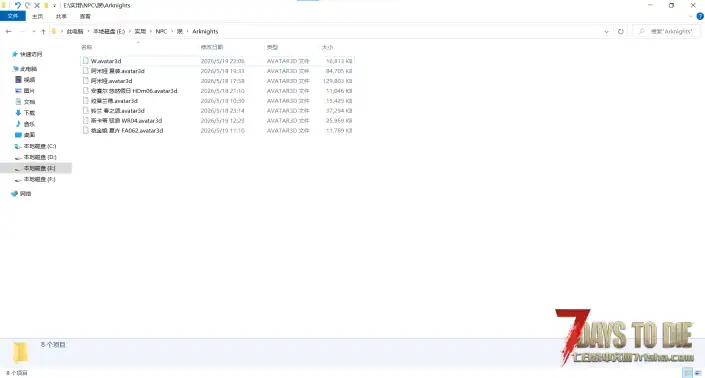Sort by the Name (名称) column header
The height and width of the screenshot is (378, 705).
coord(87,47)
